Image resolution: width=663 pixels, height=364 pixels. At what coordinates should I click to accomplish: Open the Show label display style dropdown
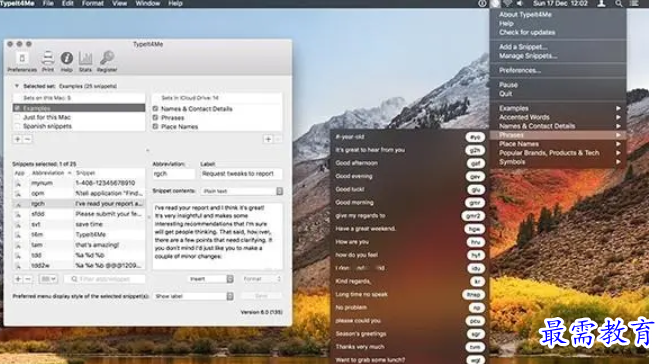(x=193, y=296)
